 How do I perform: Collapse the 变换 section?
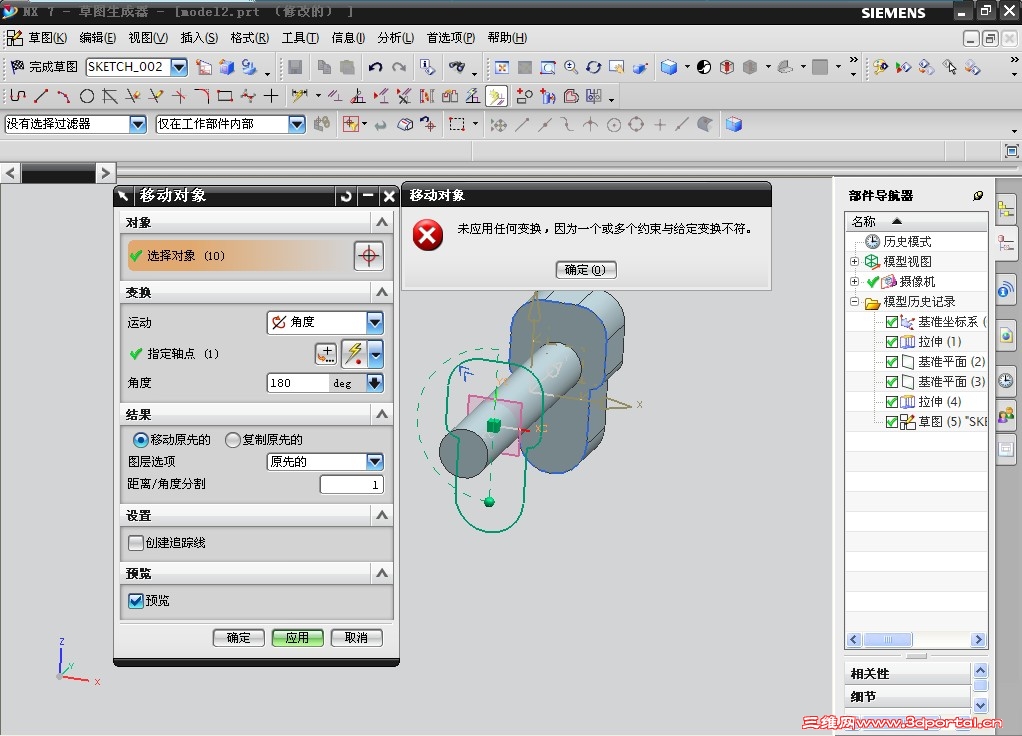pos(382,292)
